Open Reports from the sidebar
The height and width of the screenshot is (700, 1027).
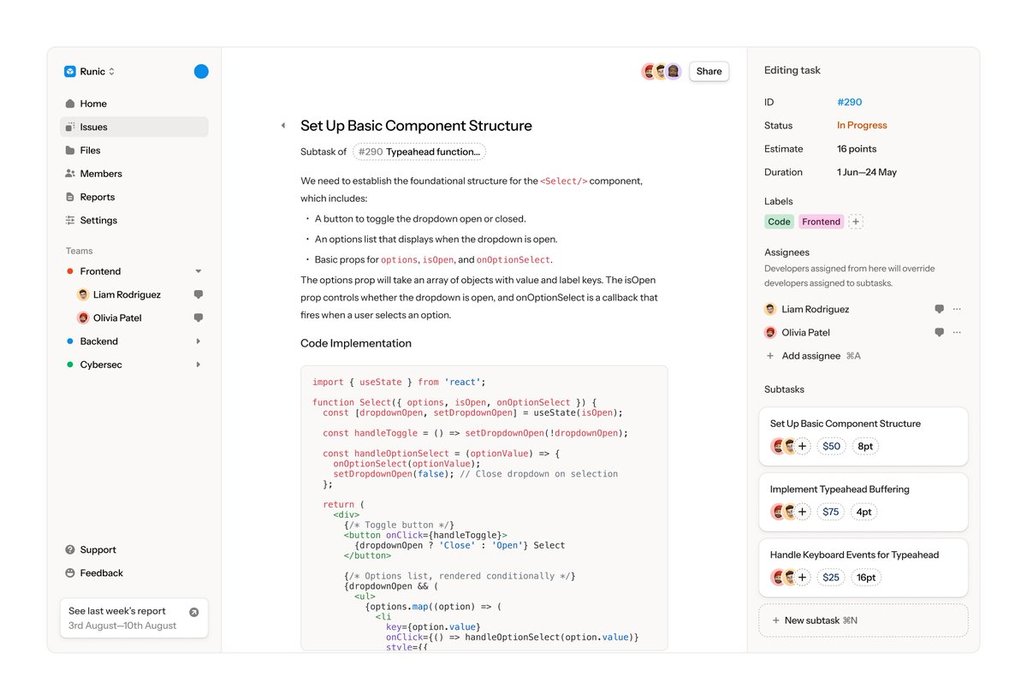(97, 197)
